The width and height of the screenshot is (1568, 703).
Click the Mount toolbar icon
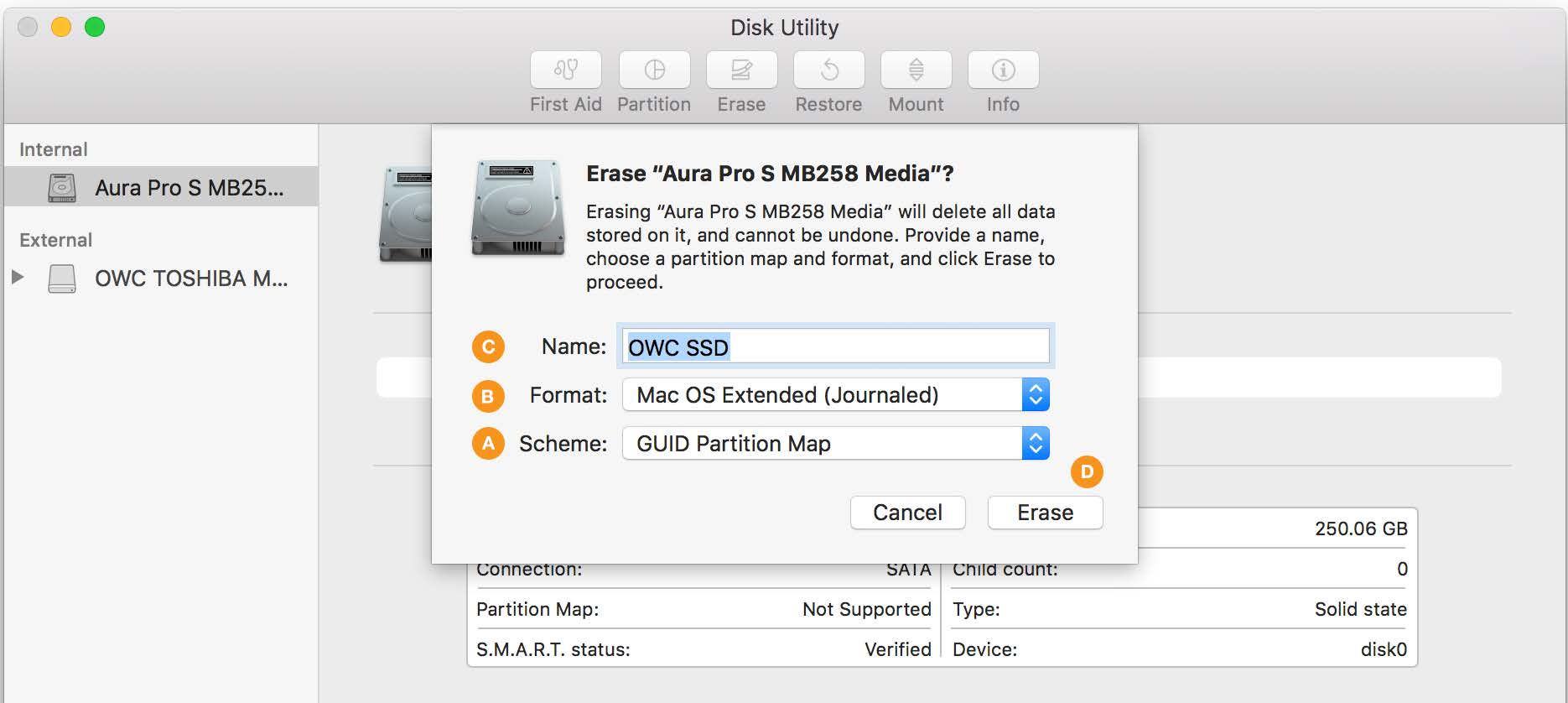click(916, 70)
